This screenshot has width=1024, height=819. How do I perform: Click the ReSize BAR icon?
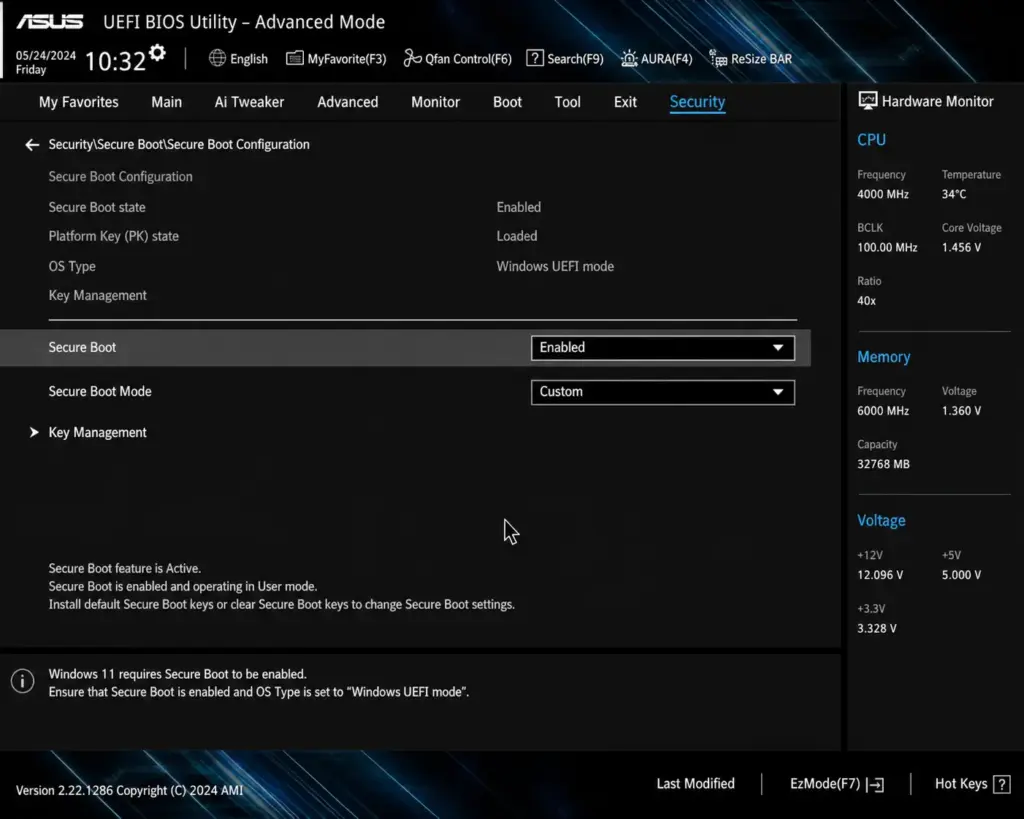click(x=718, y=58)
